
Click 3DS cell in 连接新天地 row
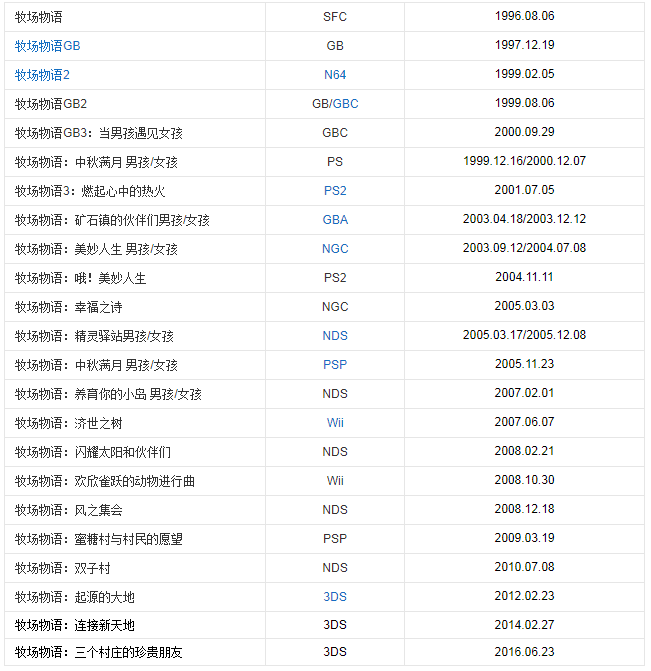pyautogui.click(x=335, y=625)
